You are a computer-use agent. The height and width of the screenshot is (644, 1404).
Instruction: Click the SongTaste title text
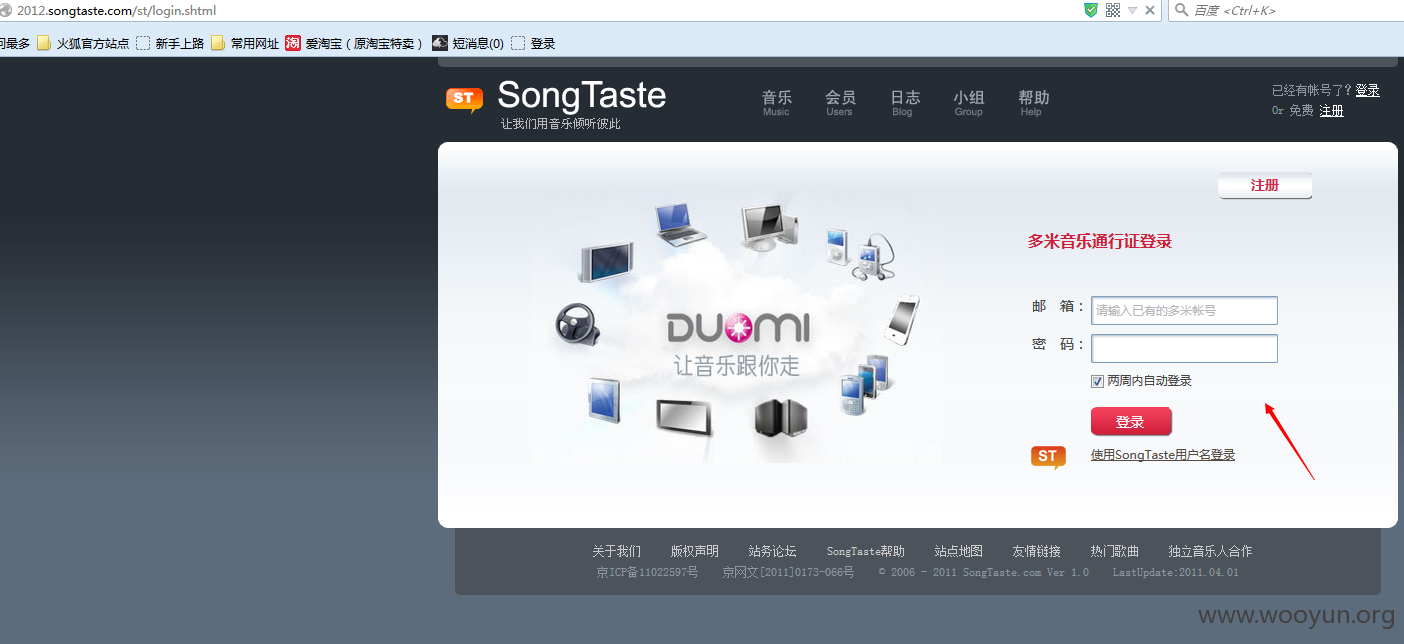pos(581,95)
